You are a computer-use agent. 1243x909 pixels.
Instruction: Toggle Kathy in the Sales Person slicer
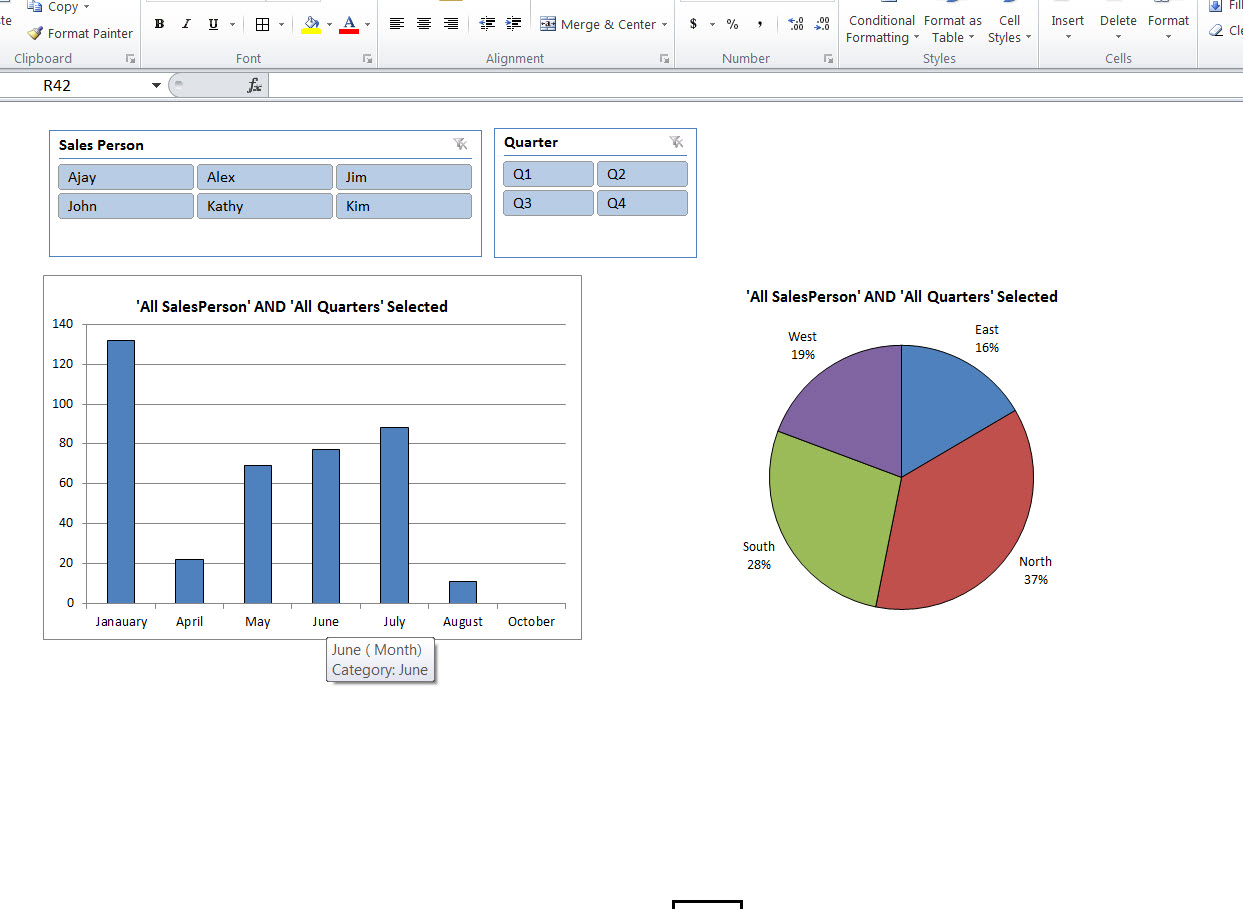[x=264, y=205]
